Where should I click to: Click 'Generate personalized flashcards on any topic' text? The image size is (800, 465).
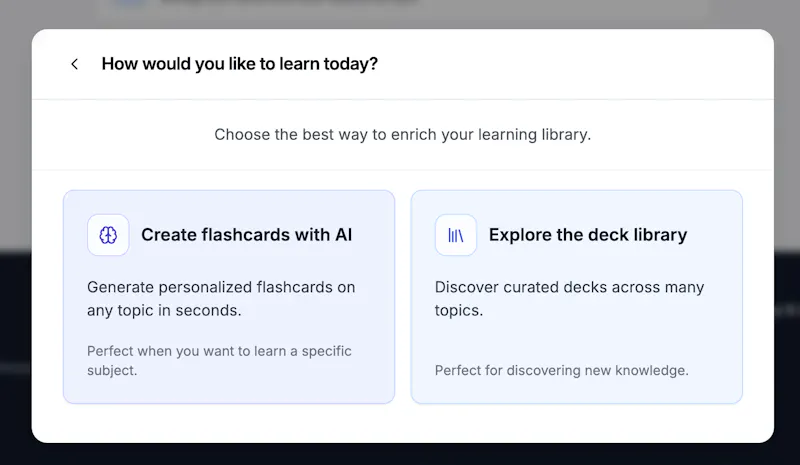tap(221, 299)
